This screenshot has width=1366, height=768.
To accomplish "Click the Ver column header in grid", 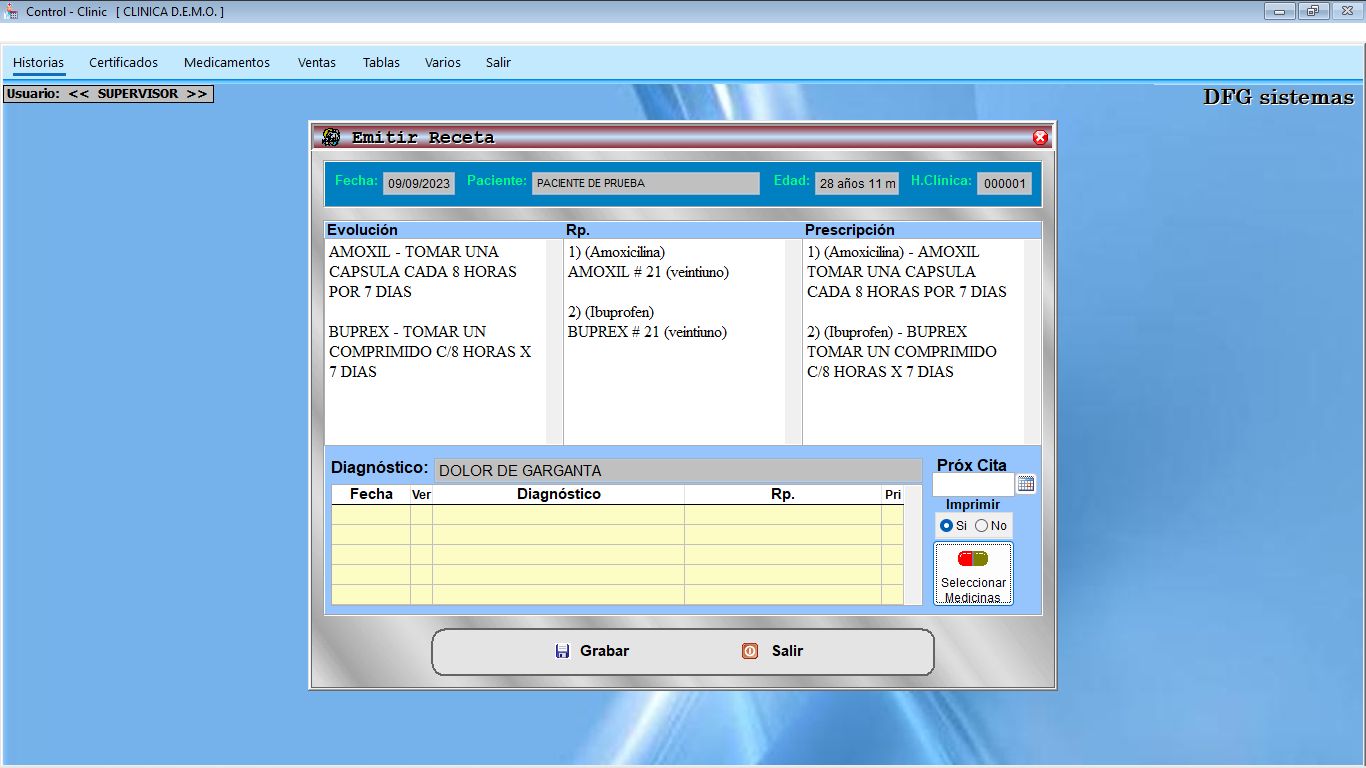I will coord(421,495).
